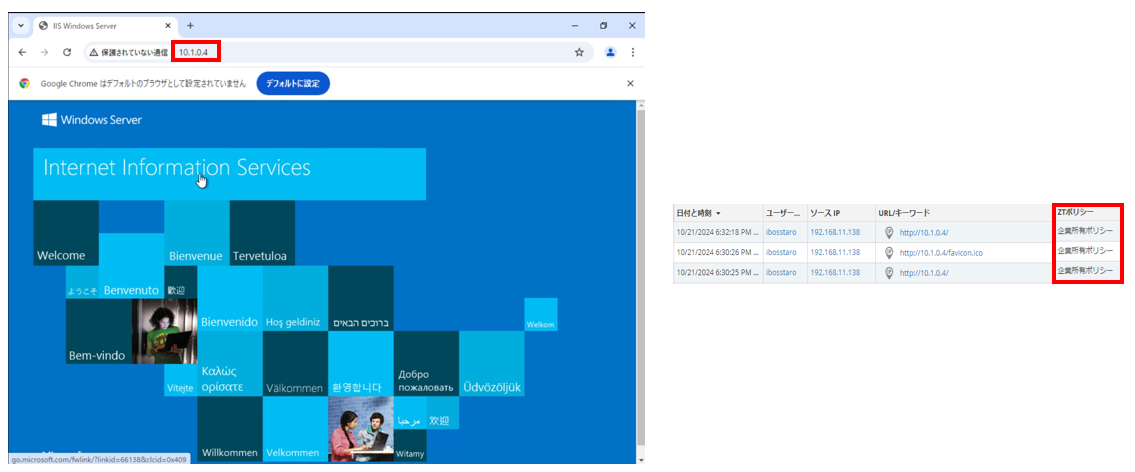Click the Google Chrome logo in infobar
Image resolution: width=1135 pixels, height=472 pixels.
click(25, 83)
